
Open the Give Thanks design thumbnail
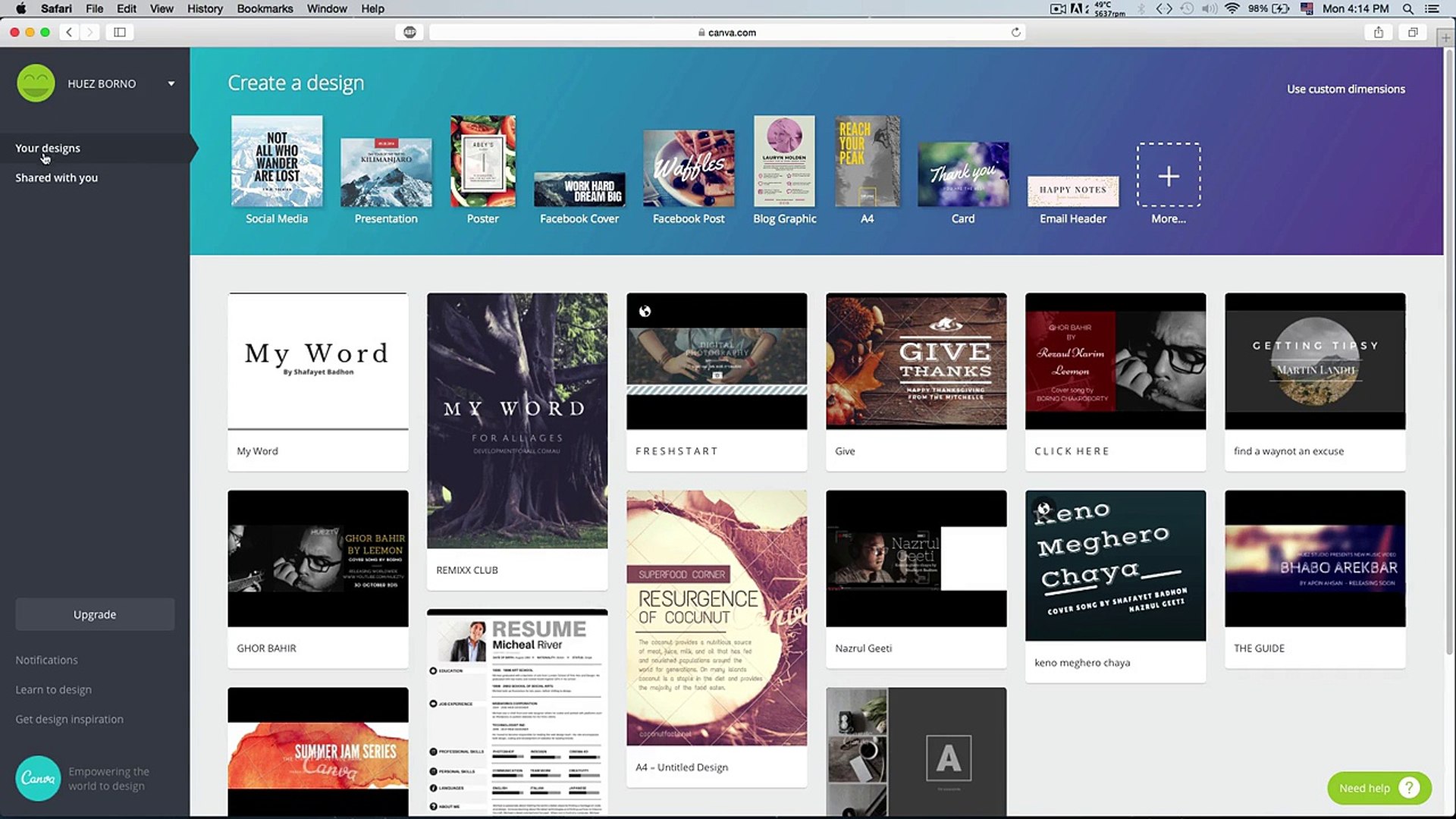coord(916,361)
